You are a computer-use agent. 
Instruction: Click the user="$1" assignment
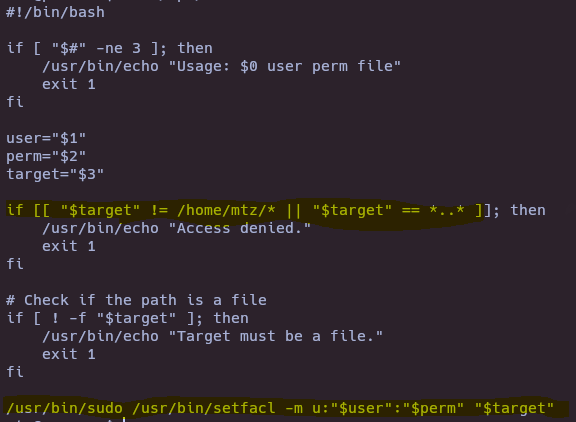tap(46, 138)
